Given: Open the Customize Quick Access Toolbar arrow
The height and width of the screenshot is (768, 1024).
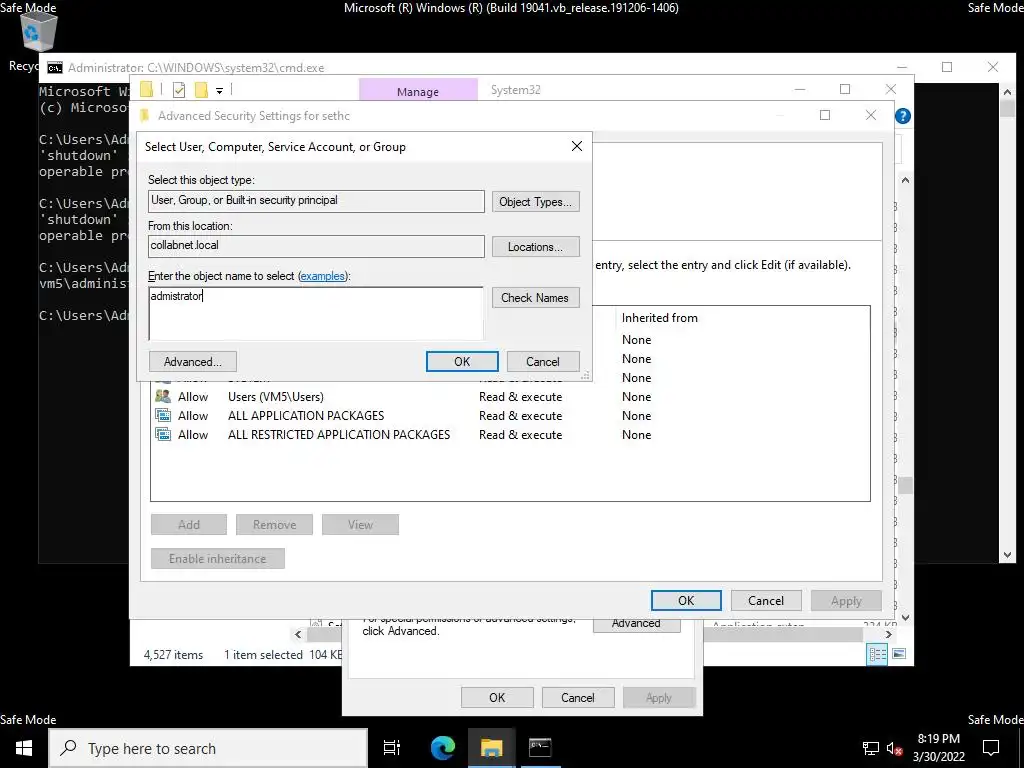Looking at the screenshot, I should [x=219, y=91].
